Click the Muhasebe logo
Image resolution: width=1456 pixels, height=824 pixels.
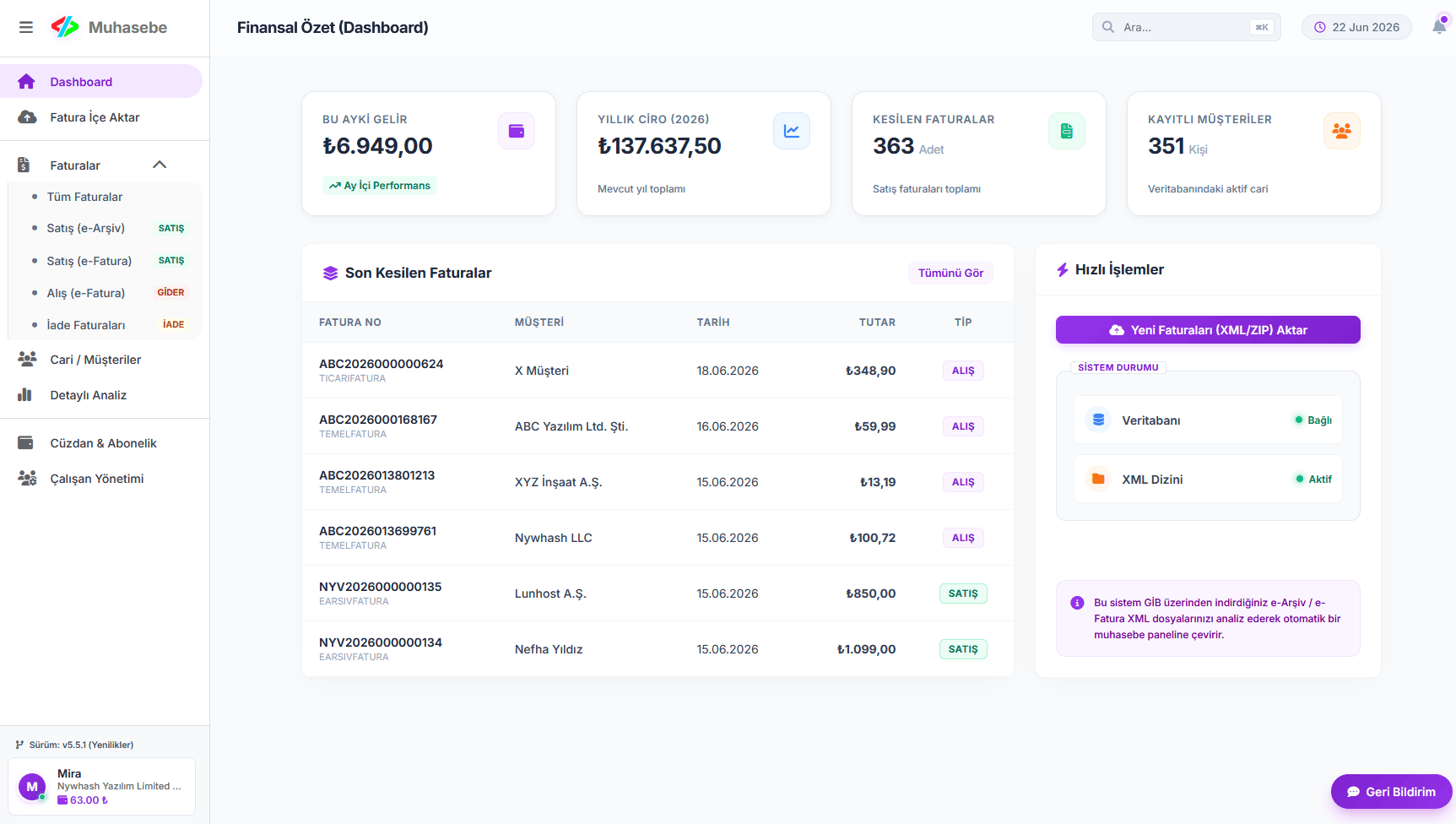[109, 27]
